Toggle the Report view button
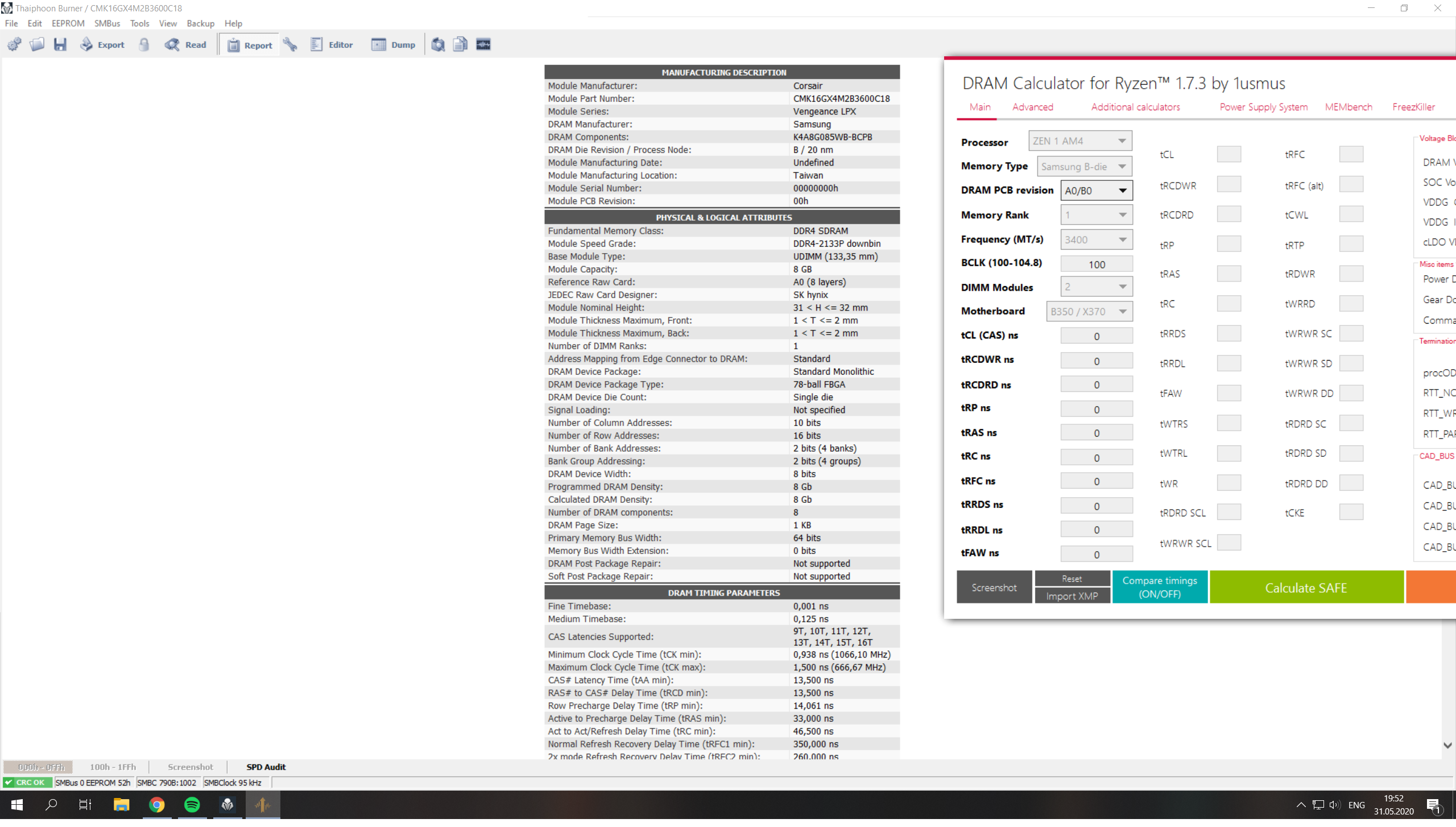The image size is (1456, 827). tap(250, 45)
